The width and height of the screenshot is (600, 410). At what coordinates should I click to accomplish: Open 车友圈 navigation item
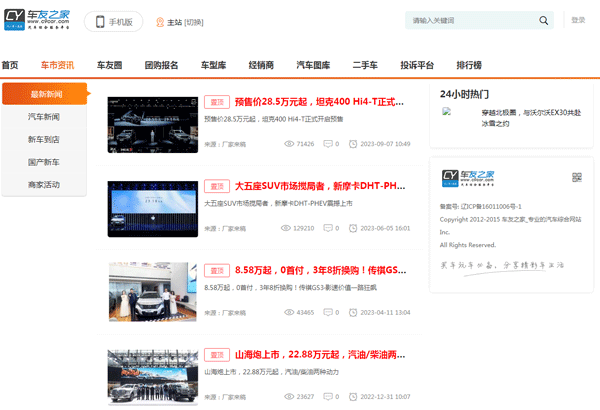click(109, 65)
